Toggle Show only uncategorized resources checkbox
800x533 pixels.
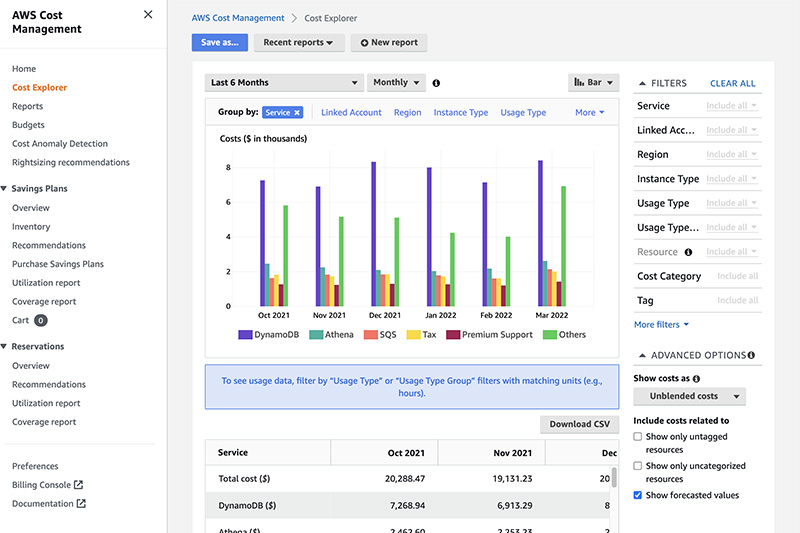(638, 466)
